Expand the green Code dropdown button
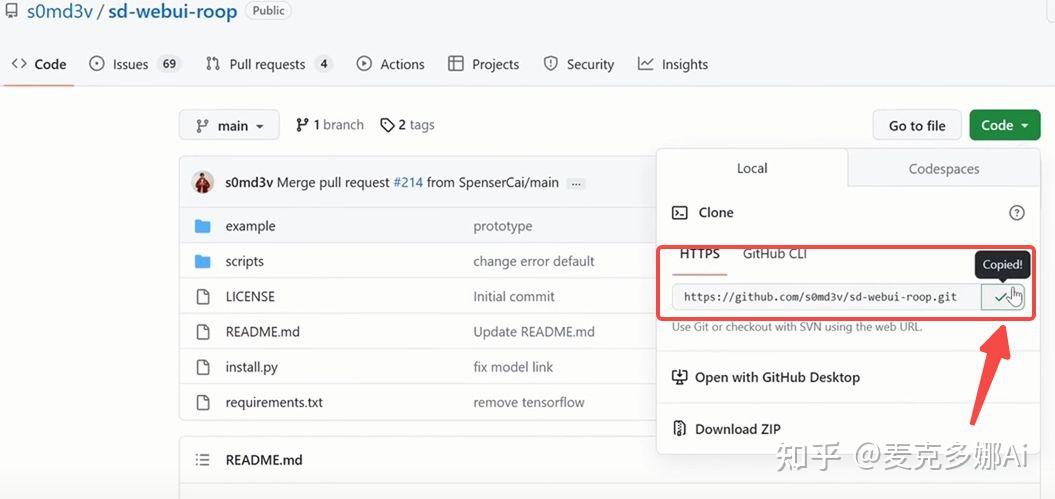This screenshot has height=499, width=1055. click(1004, 125)
